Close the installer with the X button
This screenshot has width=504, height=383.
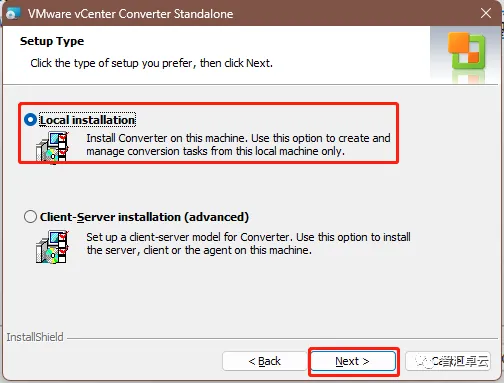486,13
